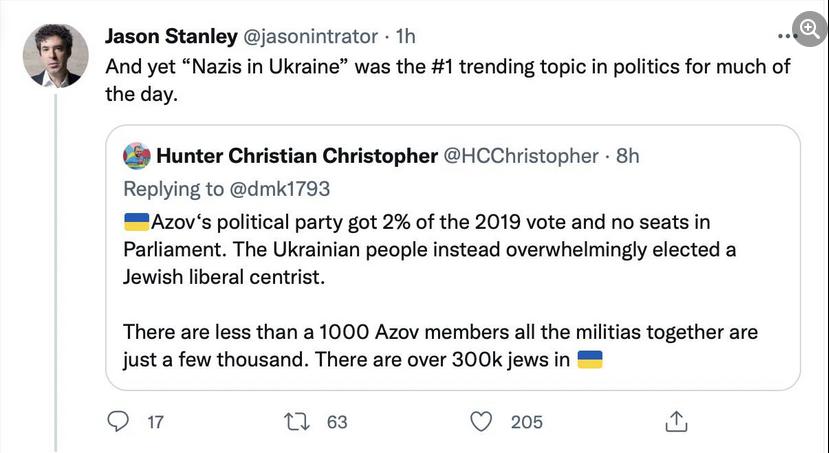Open the Hunter Christian Christopher name link
This screenshot has height=453, width=829.
coord(297,156)
